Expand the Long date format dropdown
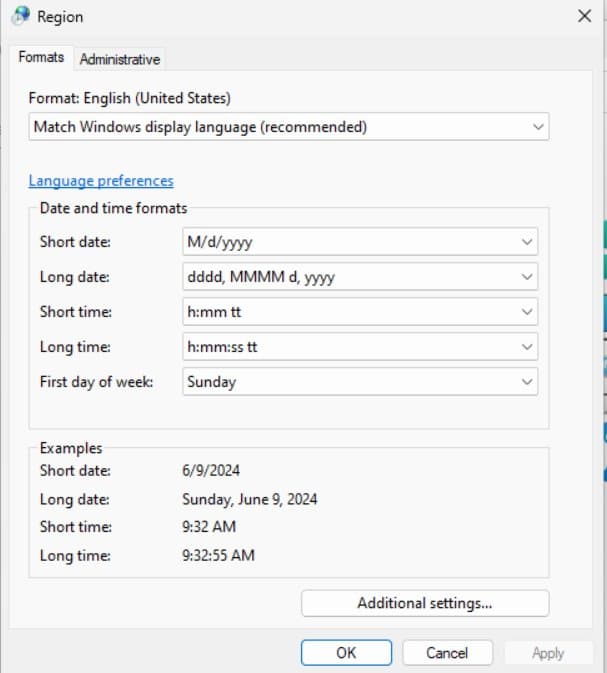 coord(360,277)
